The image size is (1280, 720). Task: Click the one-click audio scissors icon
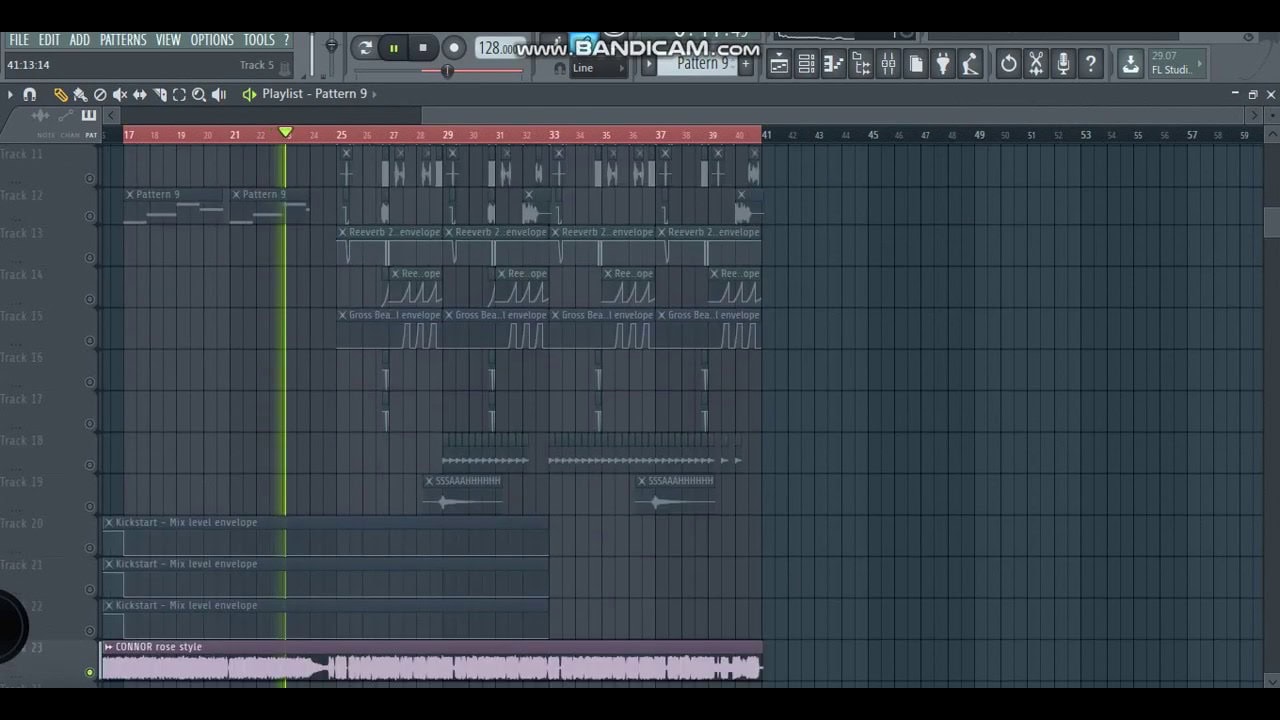pos(1036,65)
